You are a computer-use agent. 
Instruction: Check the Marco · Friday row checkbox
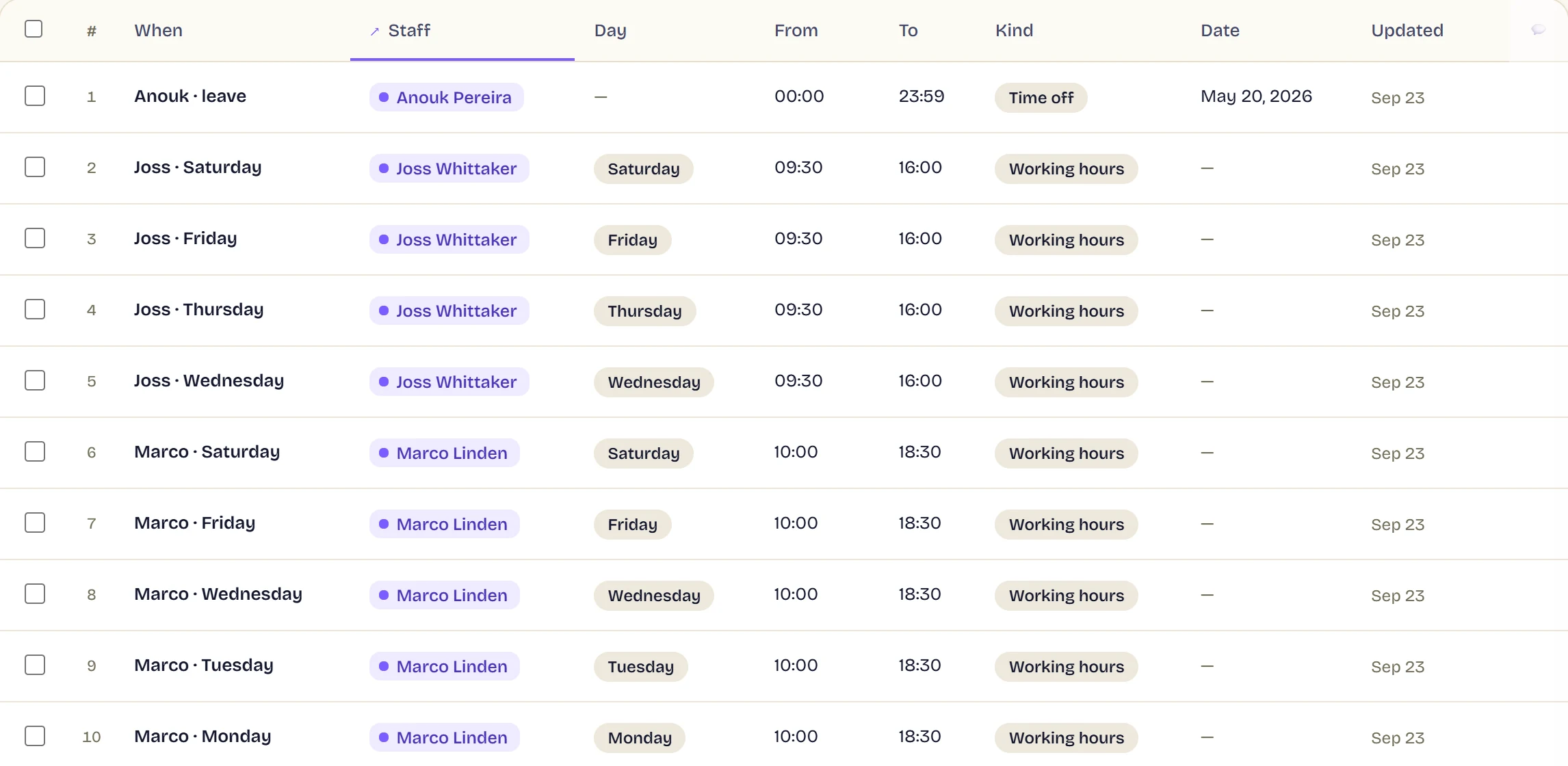35,523
